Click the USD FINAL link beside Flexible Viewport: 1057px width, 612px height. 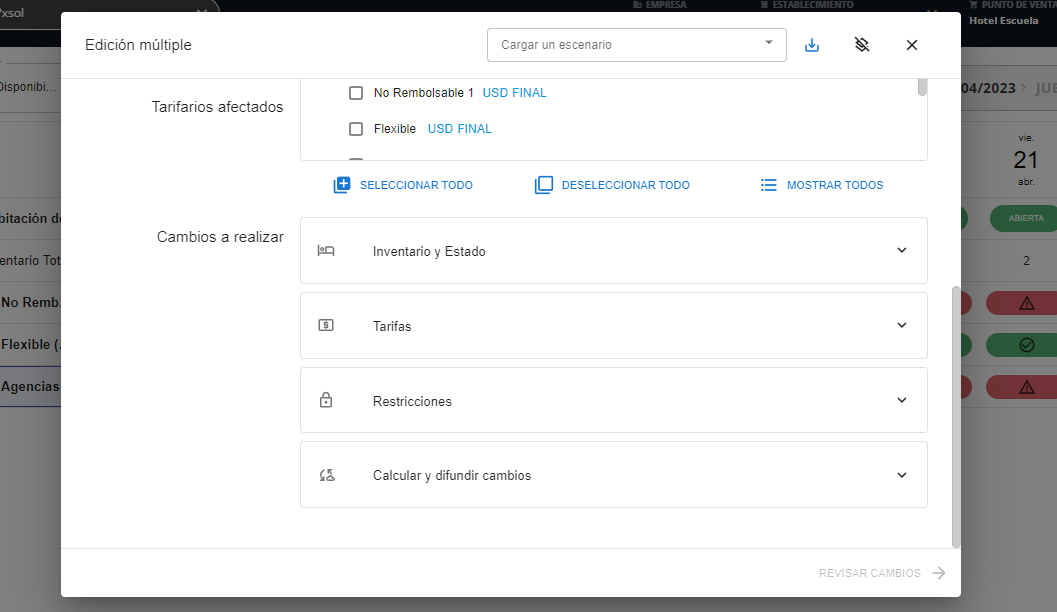459,128
